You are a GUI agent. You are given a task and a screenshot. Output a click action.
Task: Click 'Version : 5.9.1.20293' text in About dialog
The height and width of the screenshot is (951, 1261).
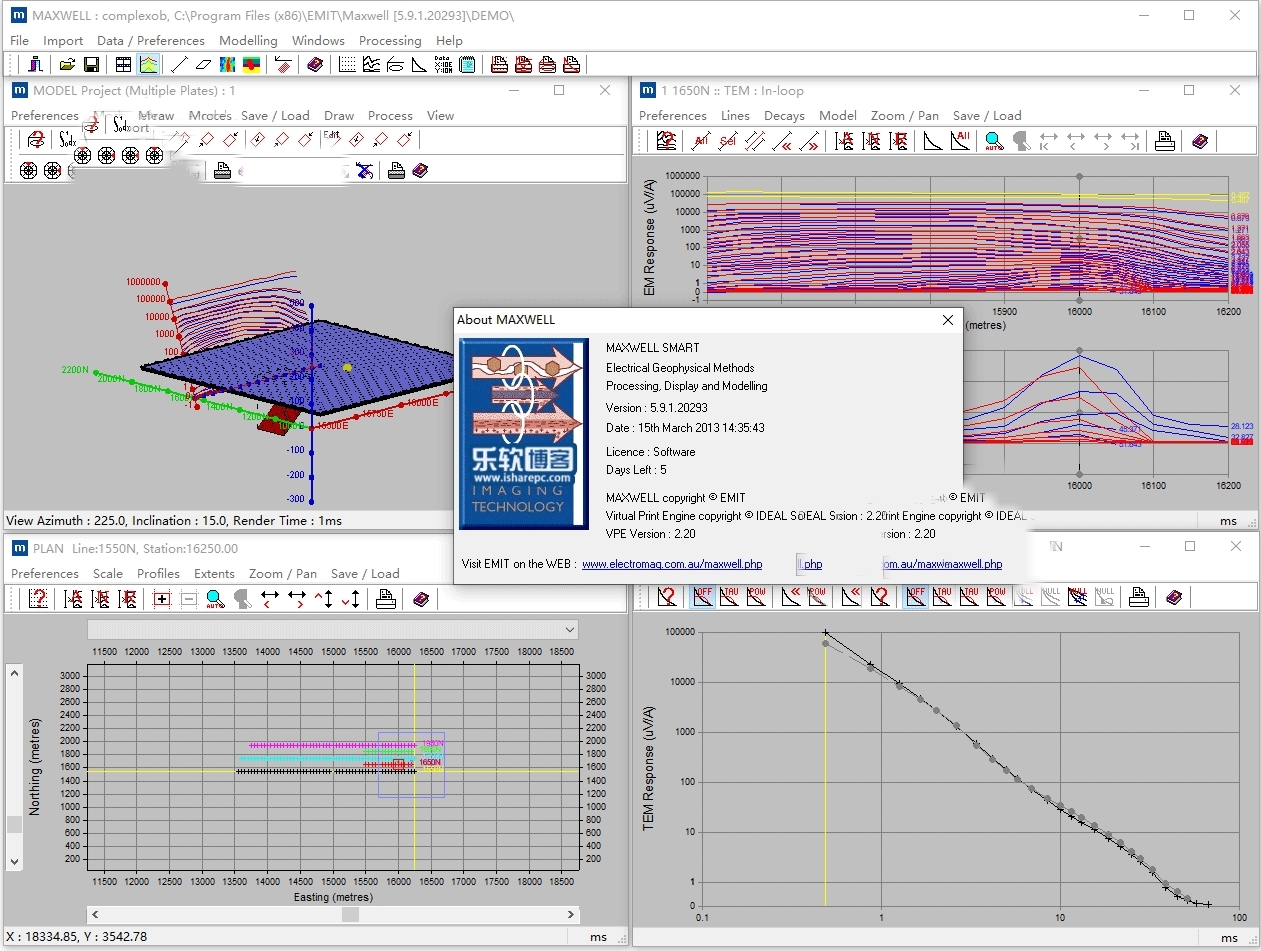pos(656,408)
